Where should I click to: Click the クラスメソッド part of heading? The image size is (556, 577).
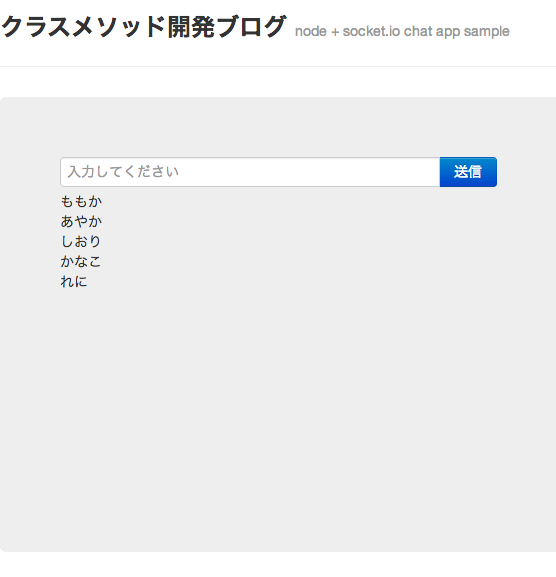click(84, 27)
